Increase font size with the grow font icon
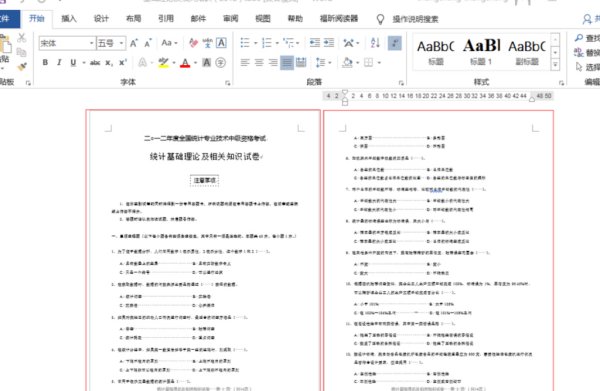600x391 pixels. point(134,43)
